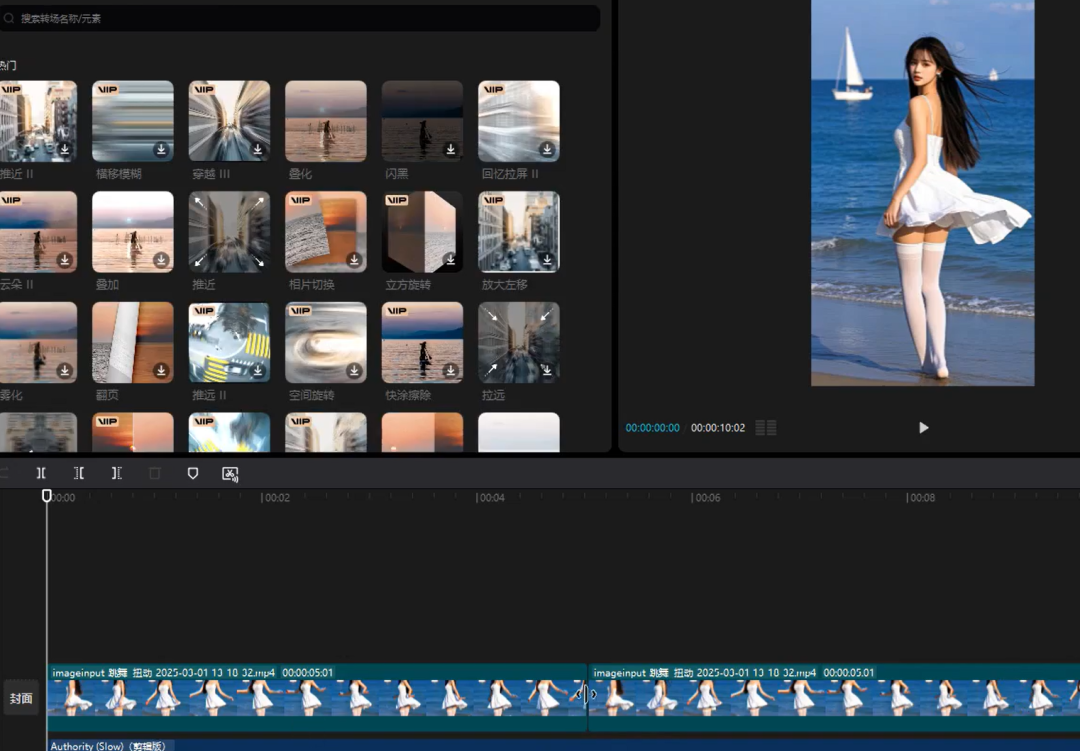Image resolution: width=1080 pixels, height=751 pixels.
Task: Open the smart clip tool in timeline toolbar
Action: (230, 474)
